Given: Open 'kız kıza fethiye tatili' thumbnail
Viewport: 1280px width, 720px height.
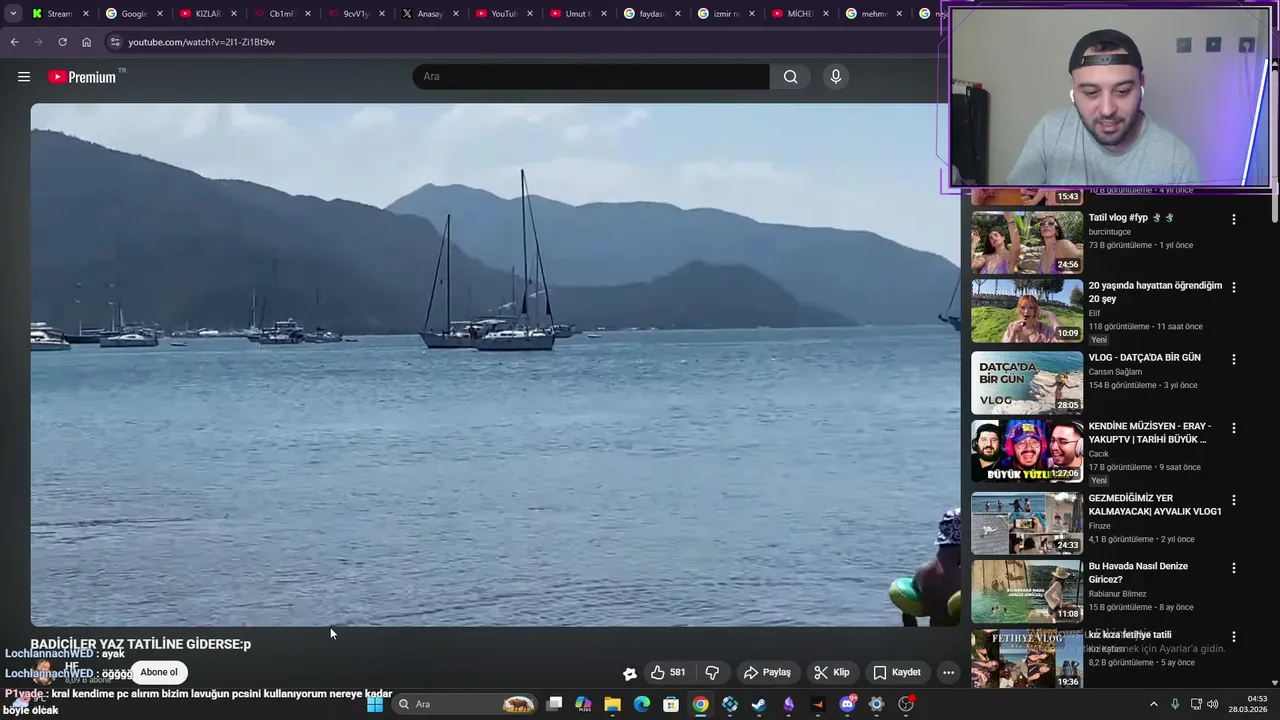Looking at the screenshot, I should pyautogui.click(x=1027, y=659).
